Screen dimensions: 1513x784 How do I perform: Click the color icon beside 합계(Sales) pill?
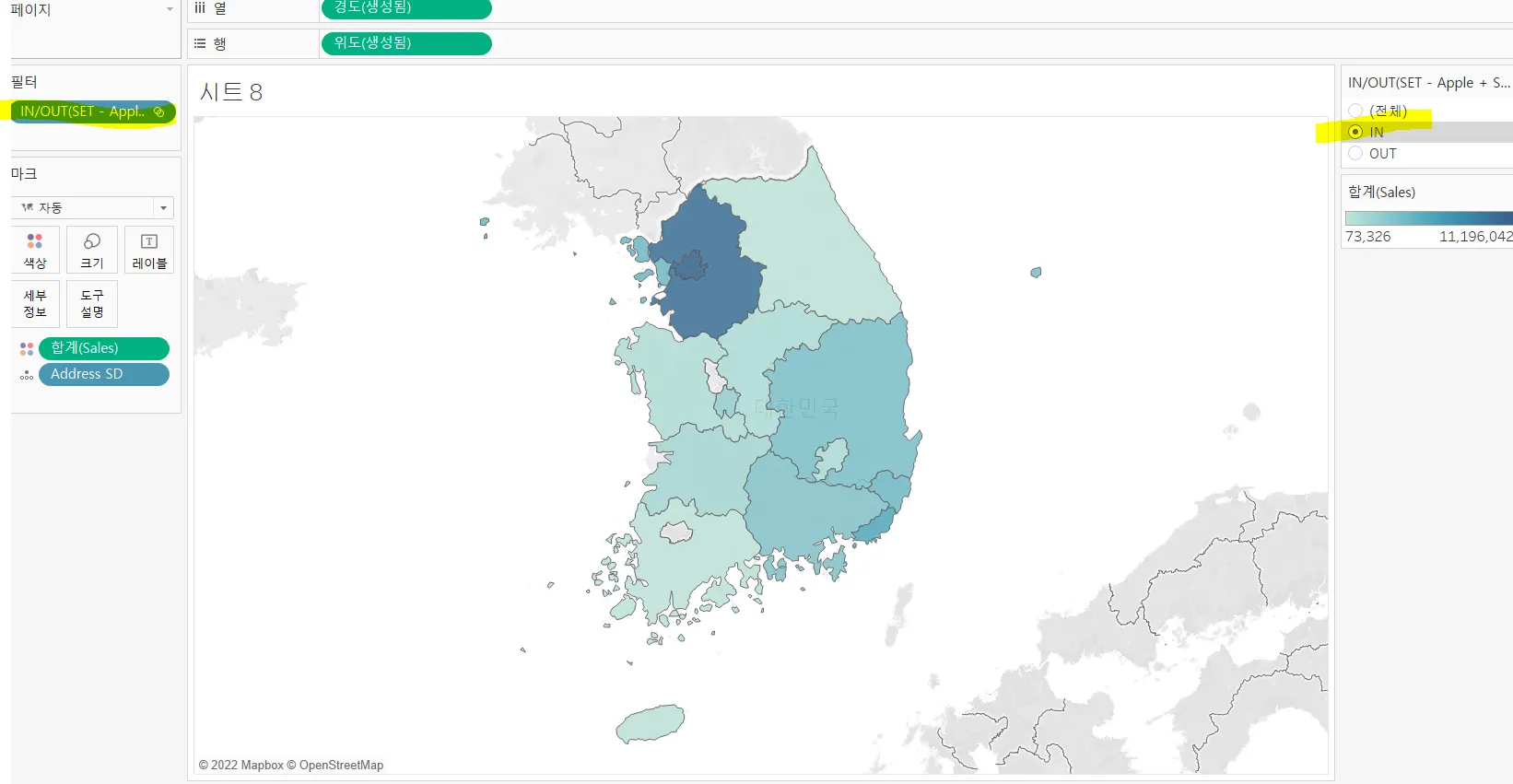click(27, 349)
